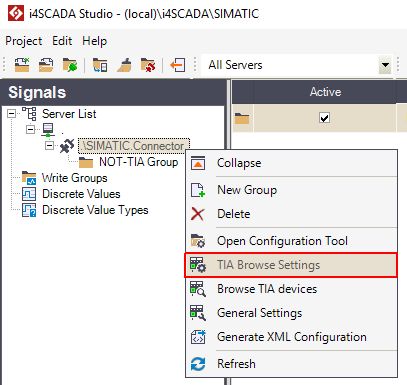Select the NOT-TIA Group folder
This screenshot has height=385, width=407.
pos(138,162)
